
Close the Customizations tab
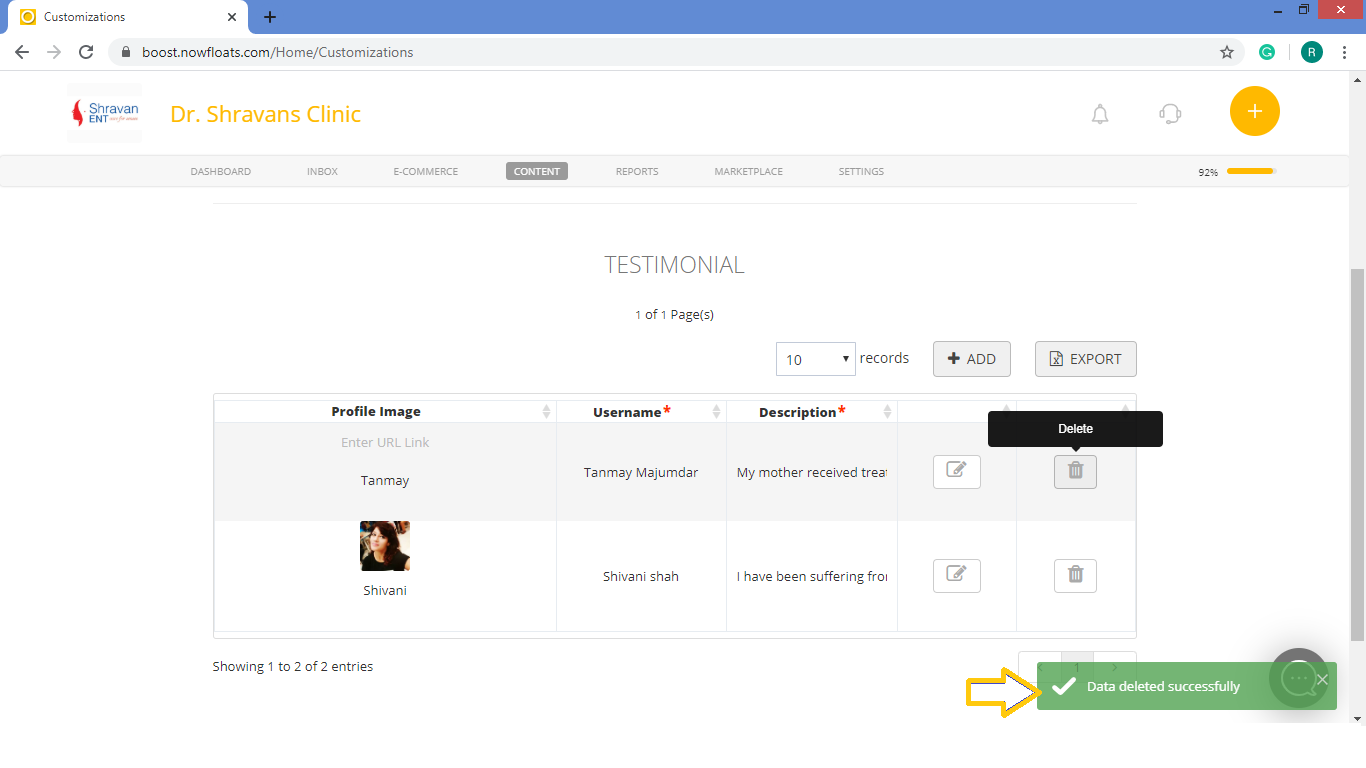pyautogui.click(x=232, y=17)
